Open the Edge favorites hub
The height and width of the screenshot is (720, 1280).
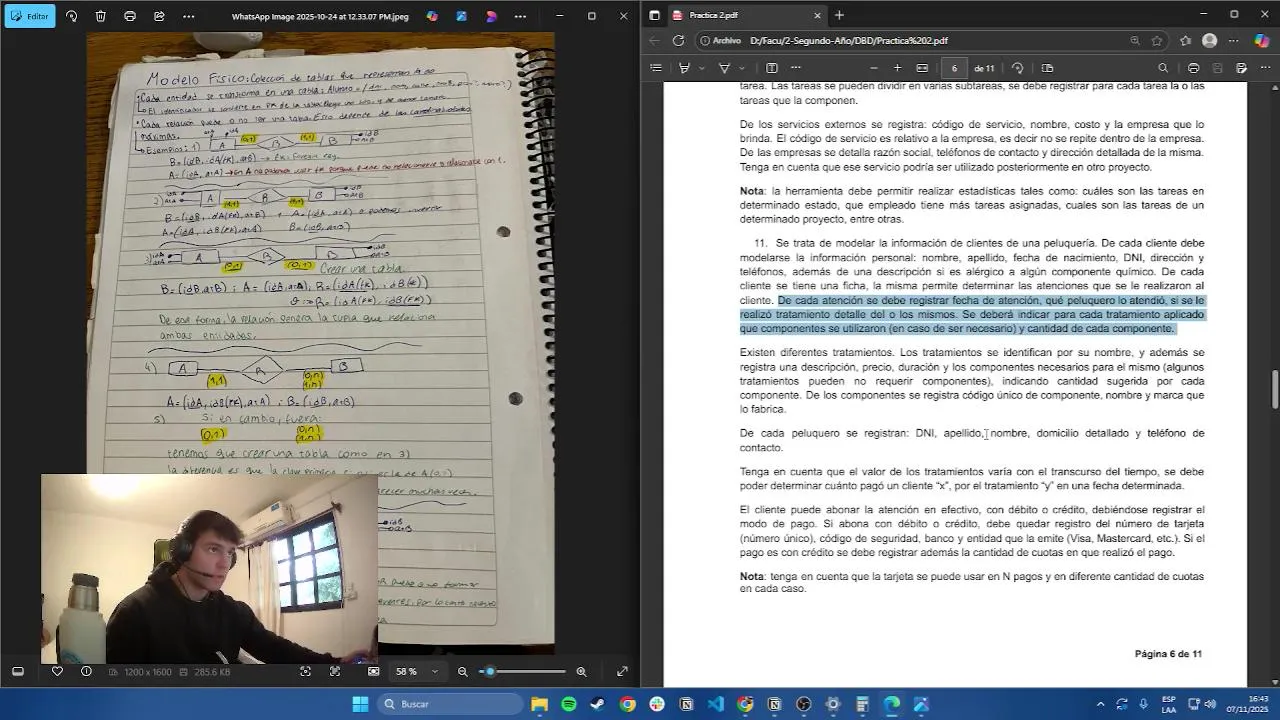click(1185, 41)
